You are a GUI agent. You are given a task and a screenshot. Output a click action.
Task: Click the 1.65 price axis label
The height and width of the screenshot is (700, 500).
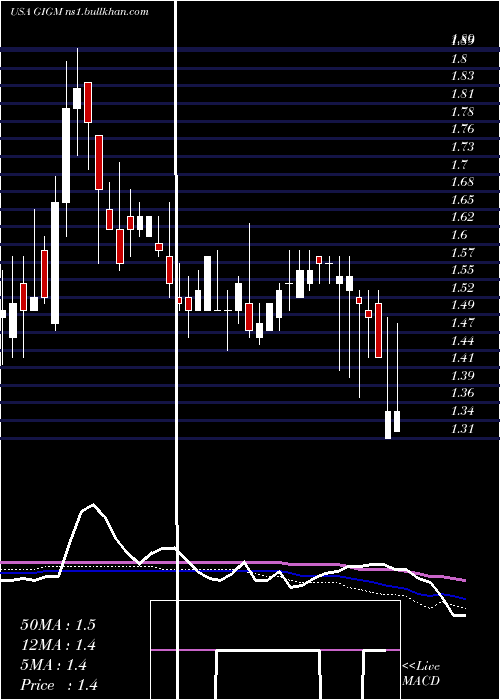(x=462, y=200)
